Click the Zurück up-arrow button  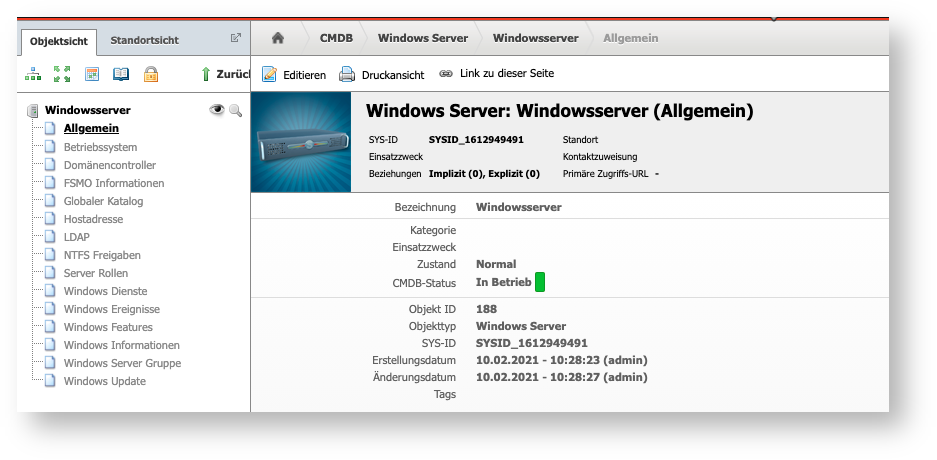tap(225, 74)
